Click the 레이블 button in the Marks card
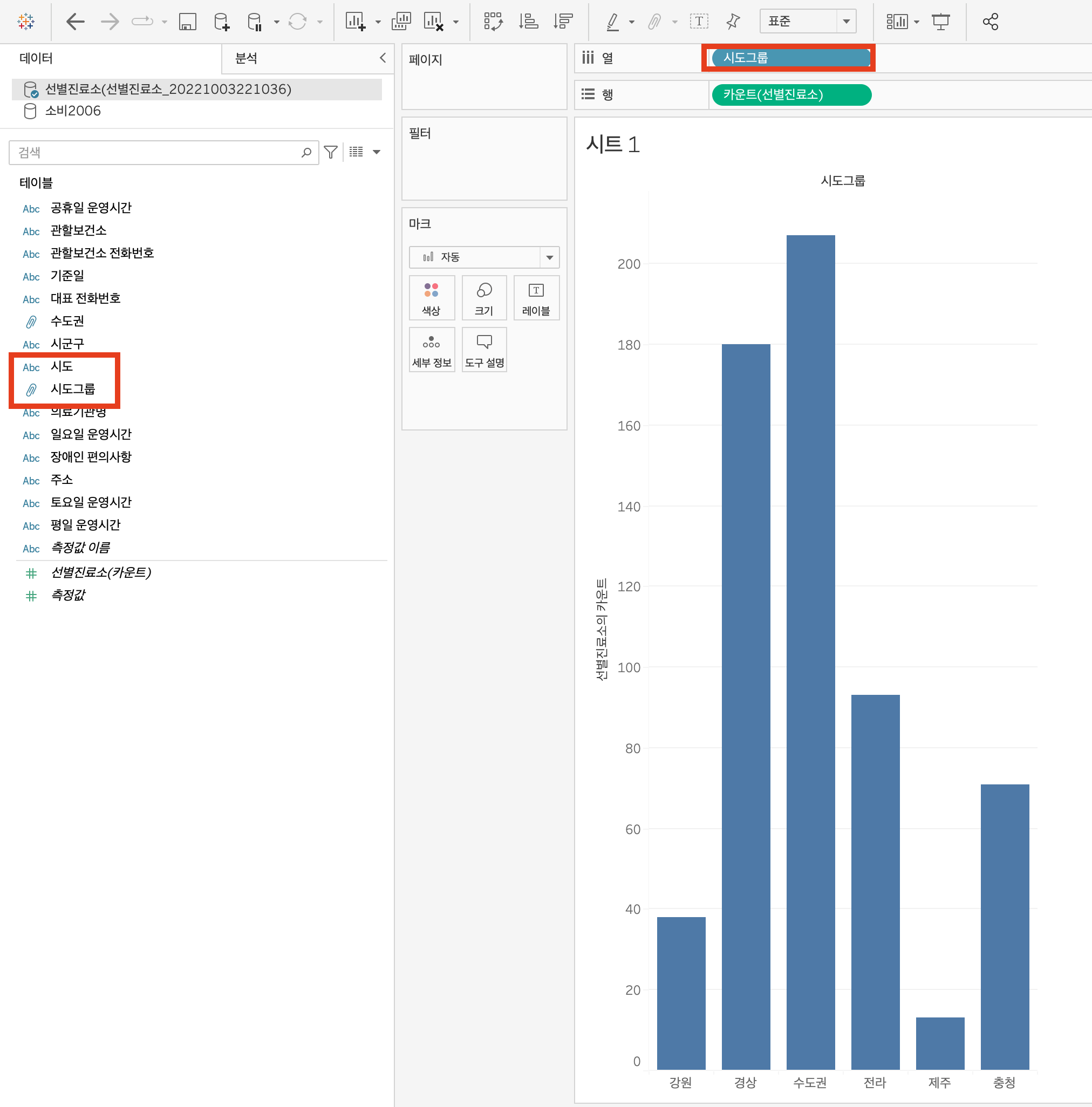Screen dimensions: 1092x1107 coord(536,298)
